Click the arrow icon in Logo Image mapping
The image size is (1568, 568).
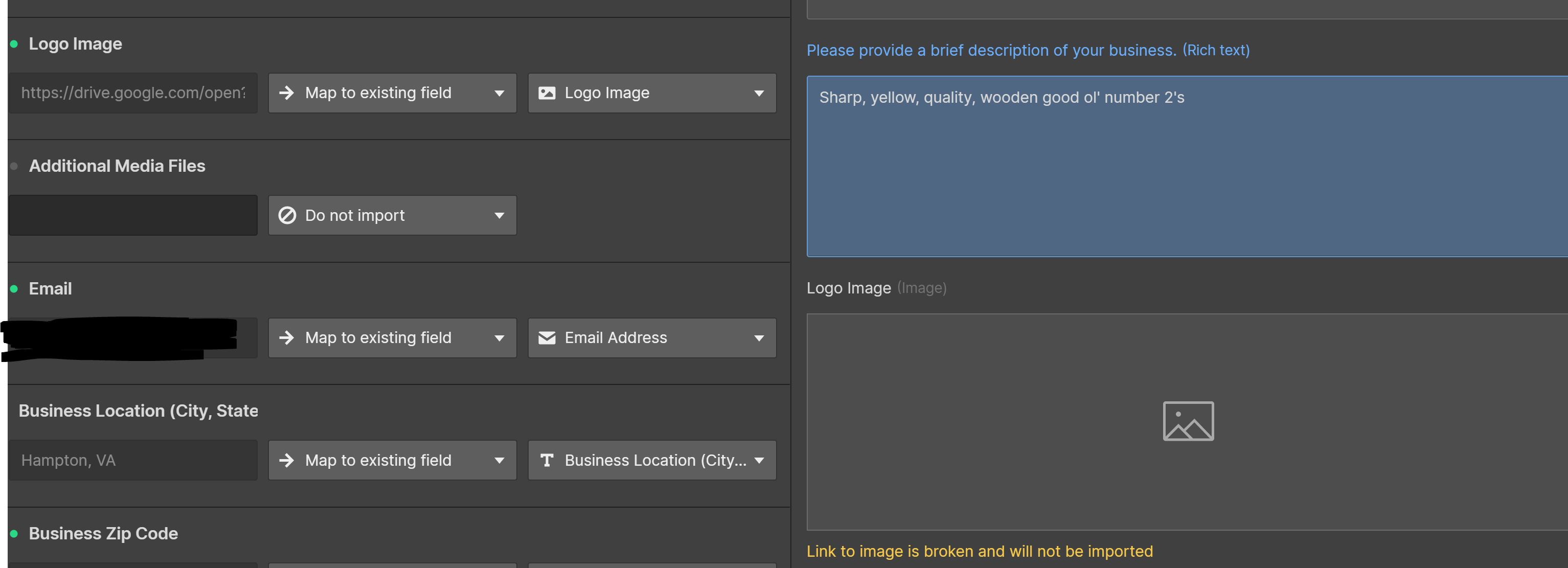point(287,93)
